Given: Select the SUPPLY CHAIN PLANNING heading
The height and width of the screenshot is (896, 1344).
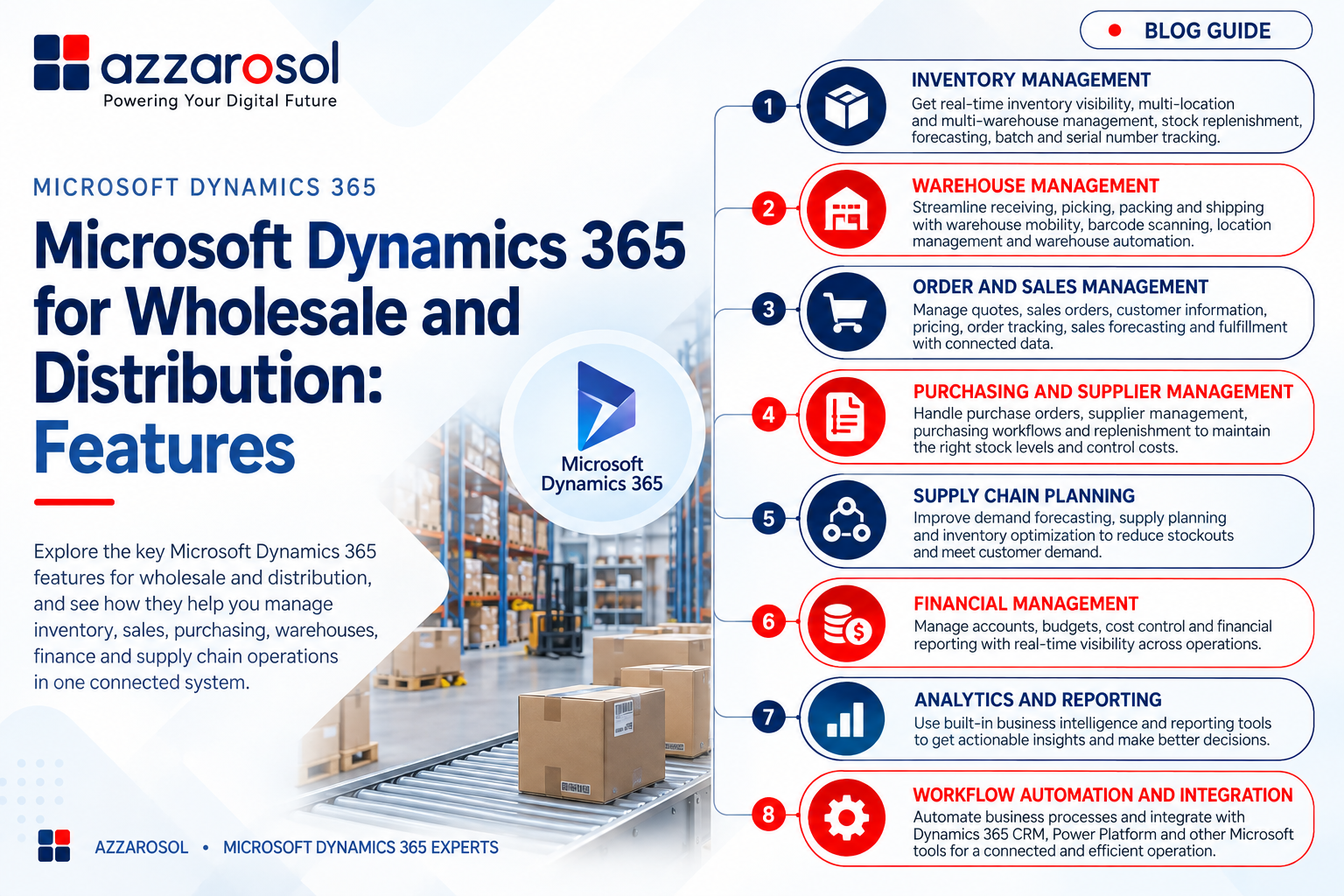Looking at the screenshot, I should coord(1024,496).
